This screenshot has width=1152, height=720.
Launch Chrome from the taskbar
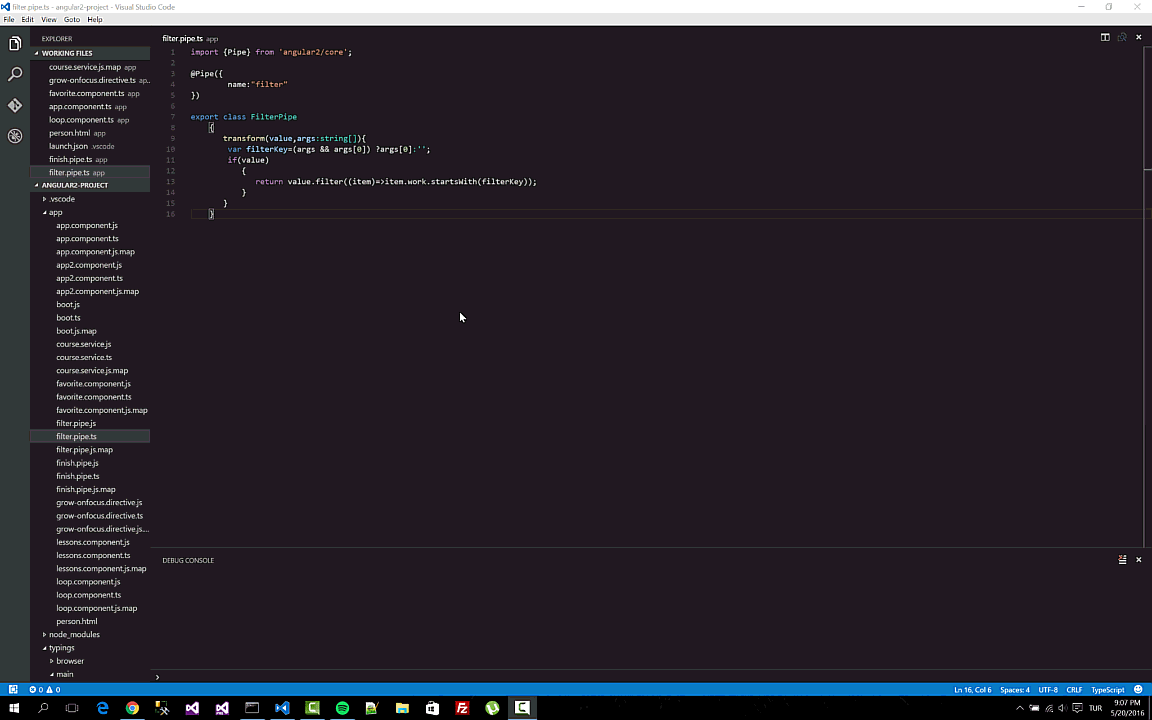point(132,708)
